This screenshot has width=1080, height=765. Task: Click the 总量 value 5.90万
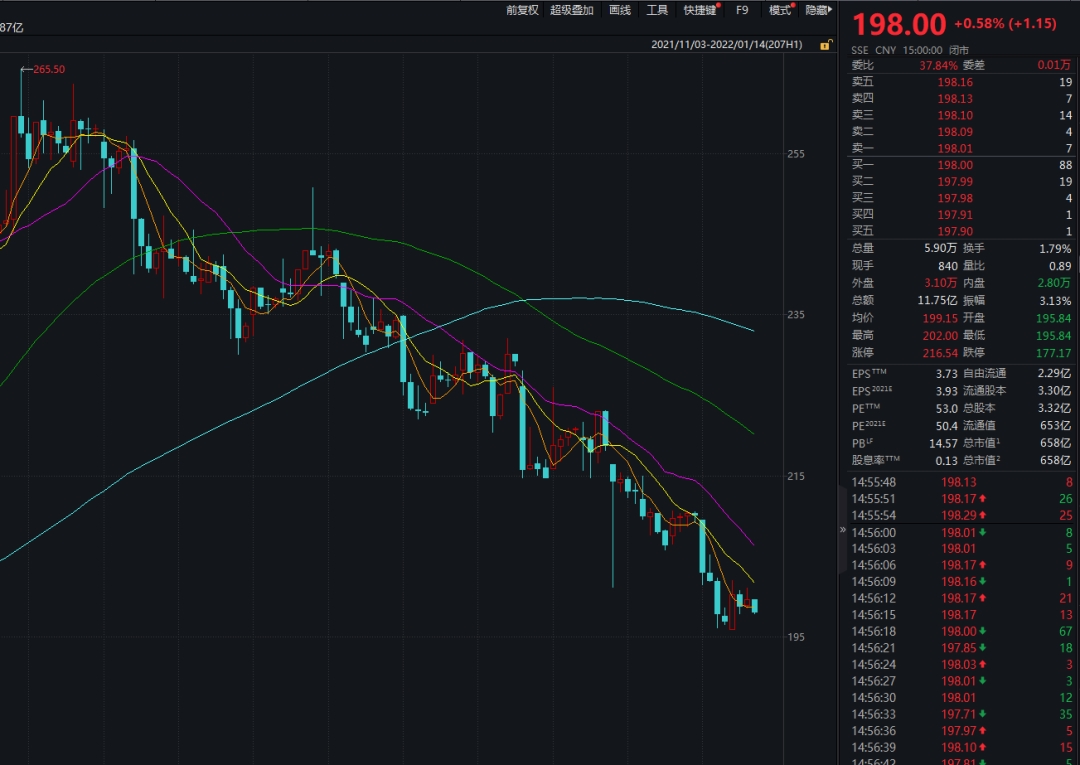pyautogui.click(x=940, y=248)
